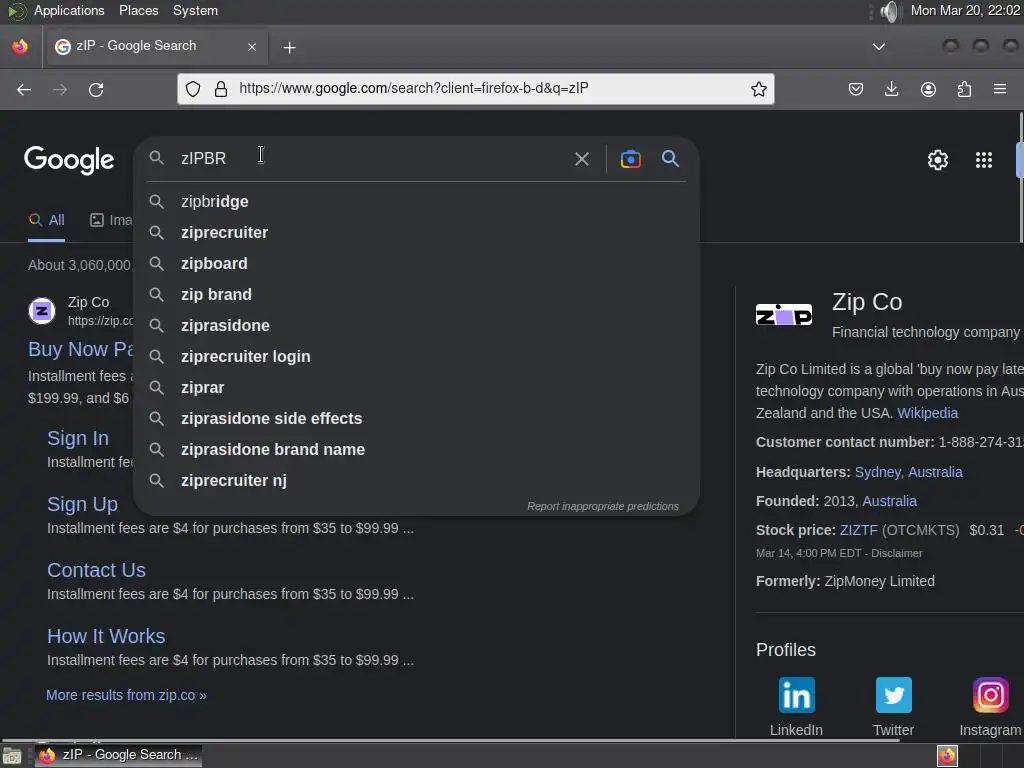1024x768 pixels.
Task: Expand the list all tabs chevron
Action: [879, 46]
